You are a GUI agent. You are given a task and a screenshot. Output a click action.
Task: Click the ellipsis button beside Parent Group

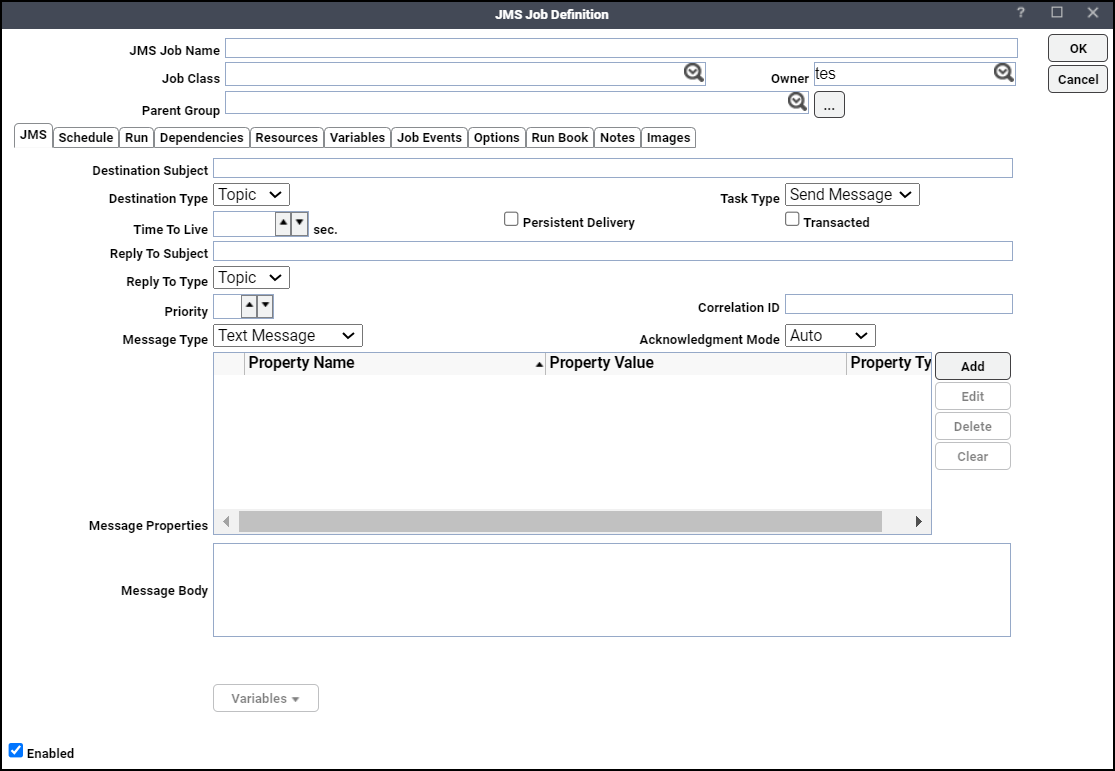pyautogui.click(x=829, y=105)
